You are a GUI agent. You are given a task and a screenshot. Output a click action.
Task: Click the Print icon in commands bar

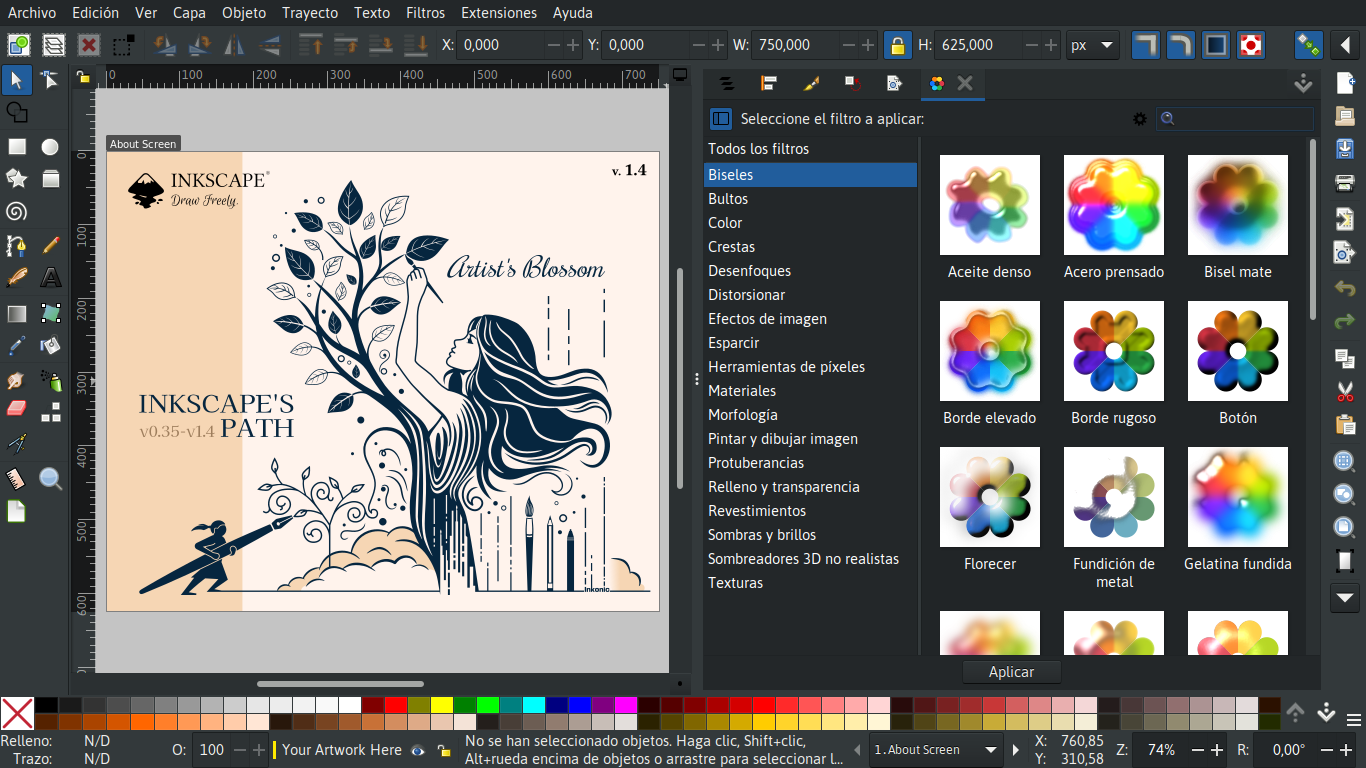(x=1345, y=183)
